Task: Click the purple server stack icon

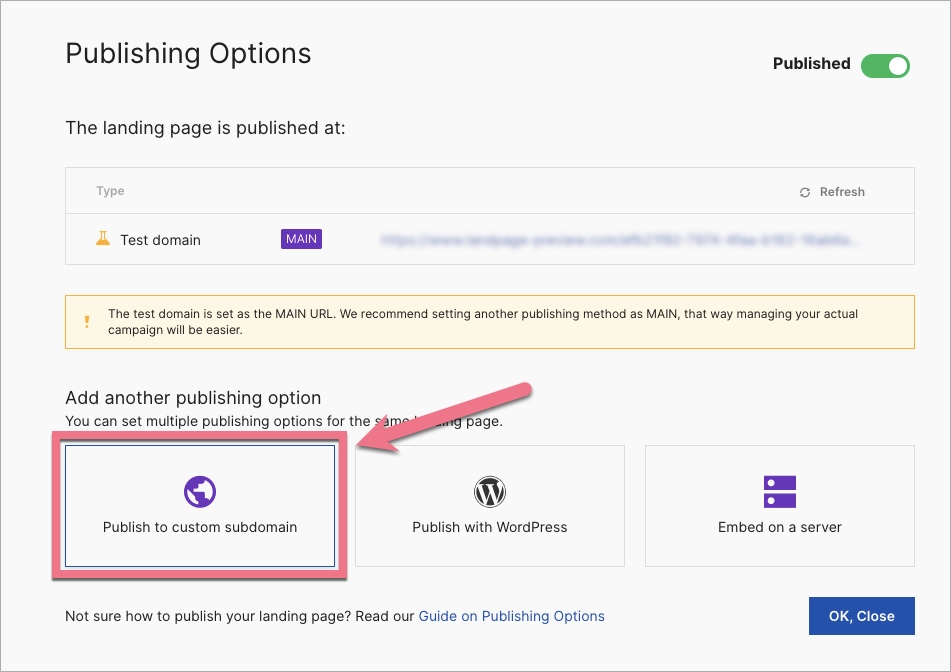Action: tap(780, 491)
